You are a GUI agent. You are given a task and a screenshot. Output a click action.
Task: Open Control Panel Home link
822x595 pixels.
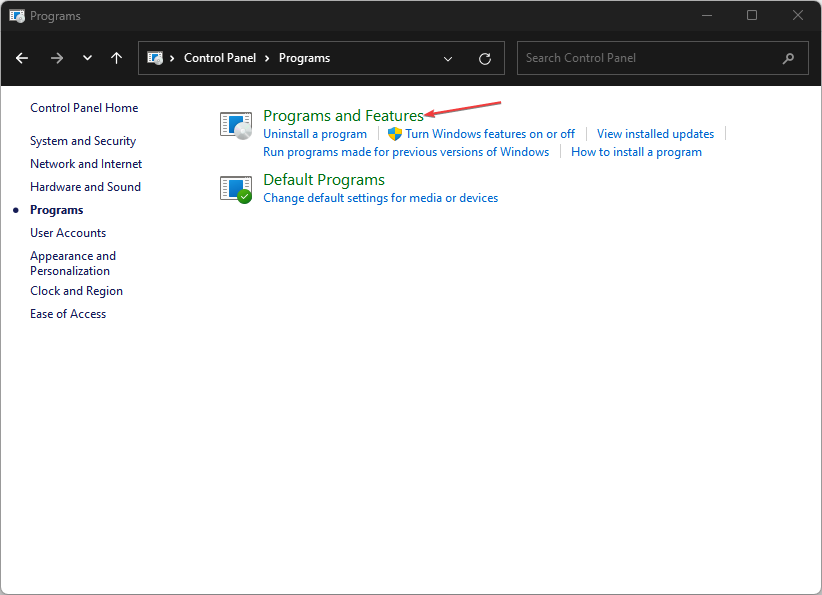84,108
